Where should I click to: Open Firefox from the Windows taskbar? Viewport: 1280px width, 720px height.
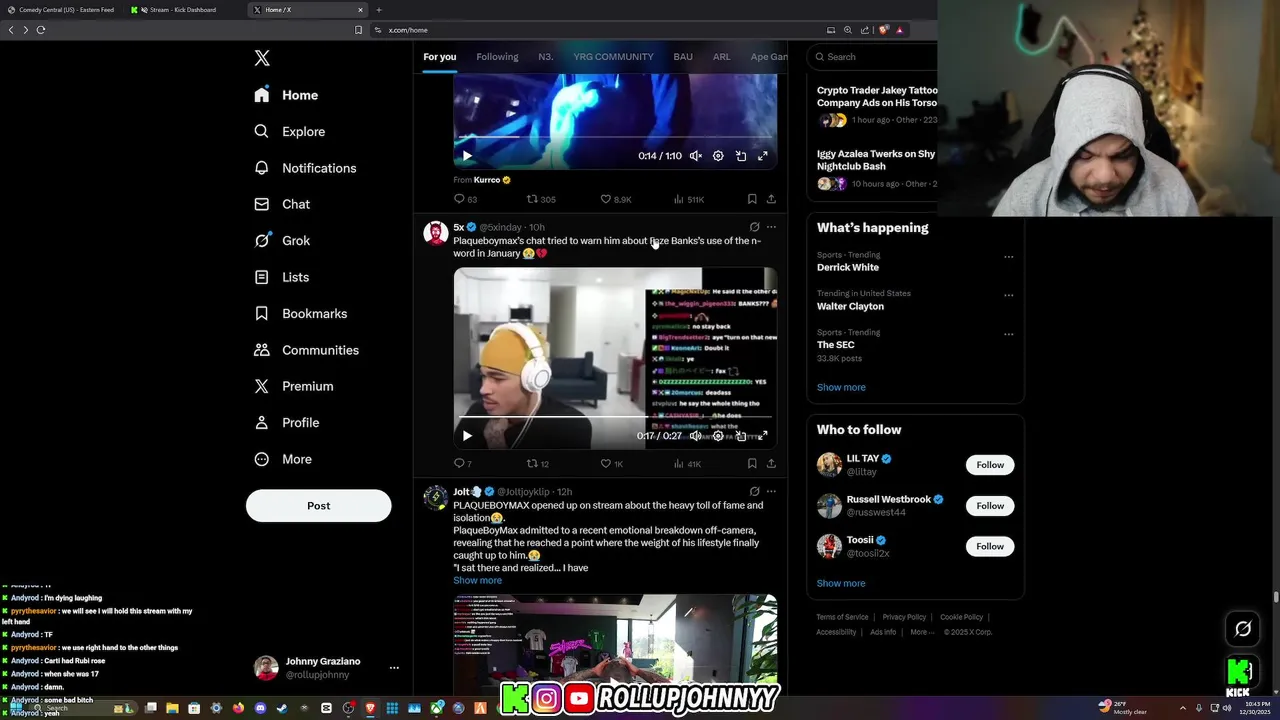coord(238,708)
